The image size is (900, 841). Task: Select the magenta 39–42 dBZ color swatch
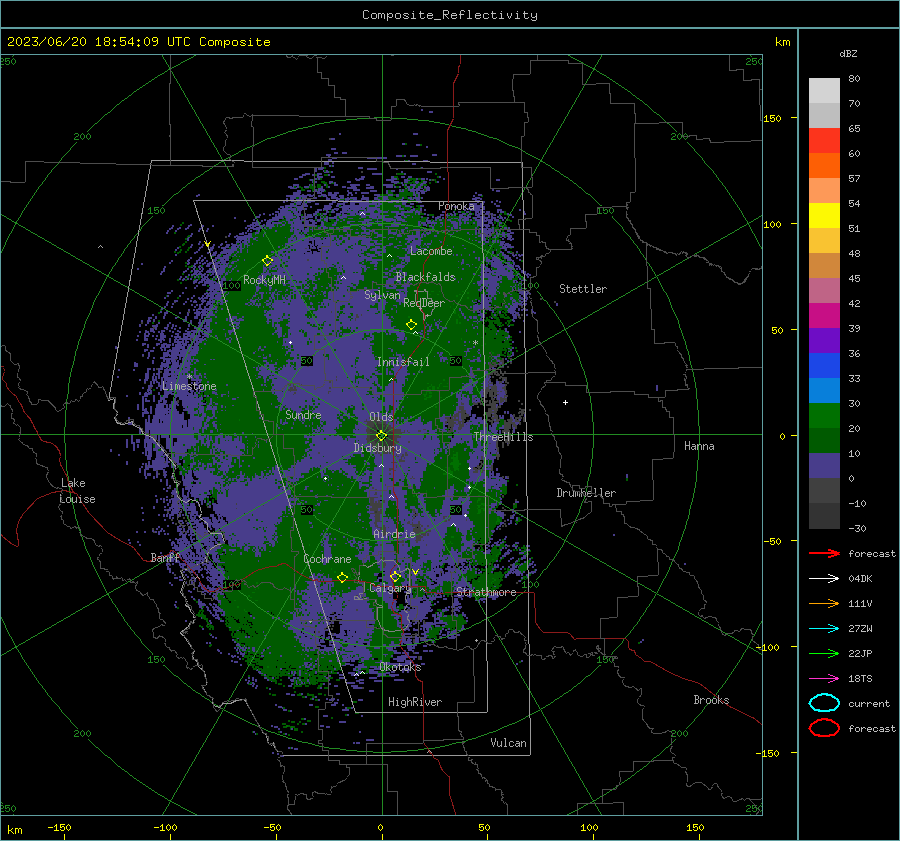click(824, 316)
